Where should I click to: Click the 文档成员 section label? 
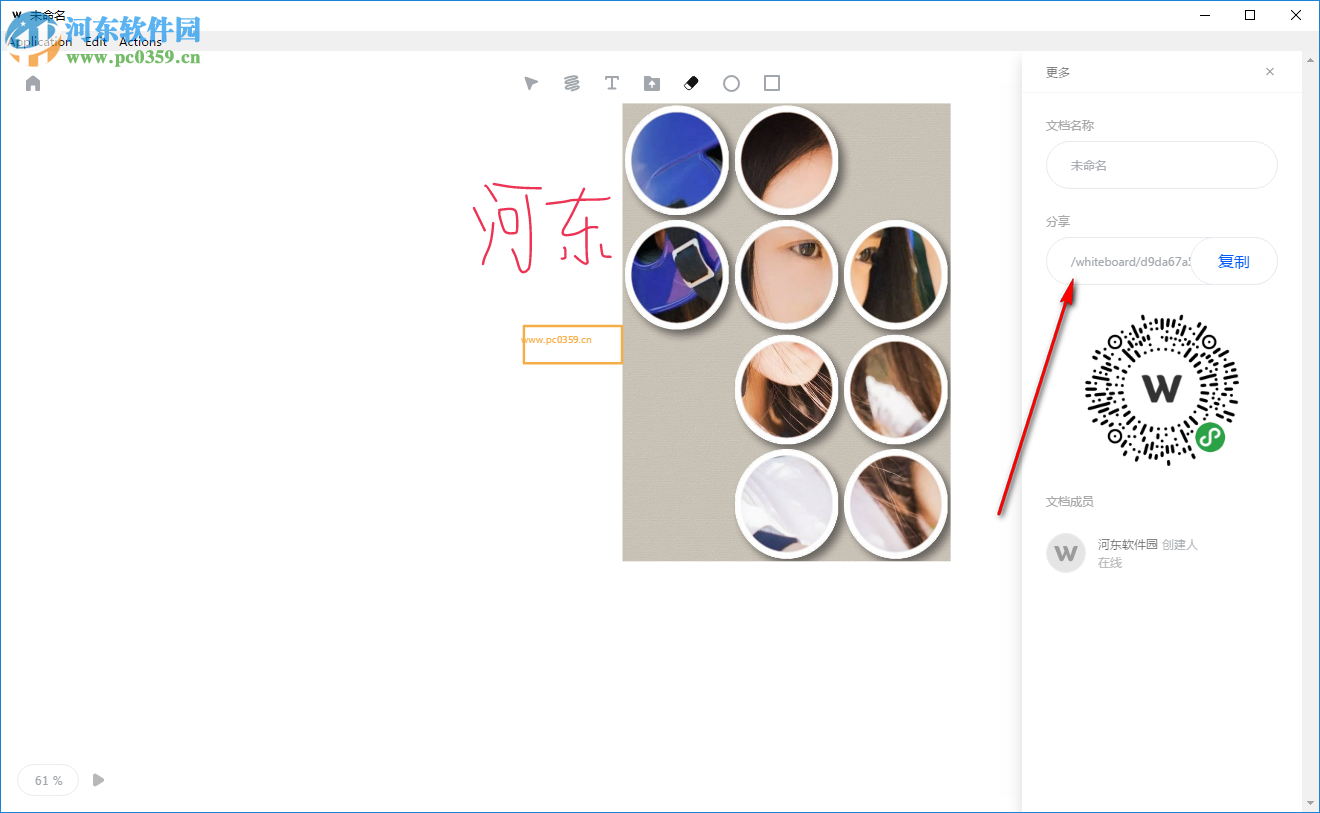(1070, 501)
